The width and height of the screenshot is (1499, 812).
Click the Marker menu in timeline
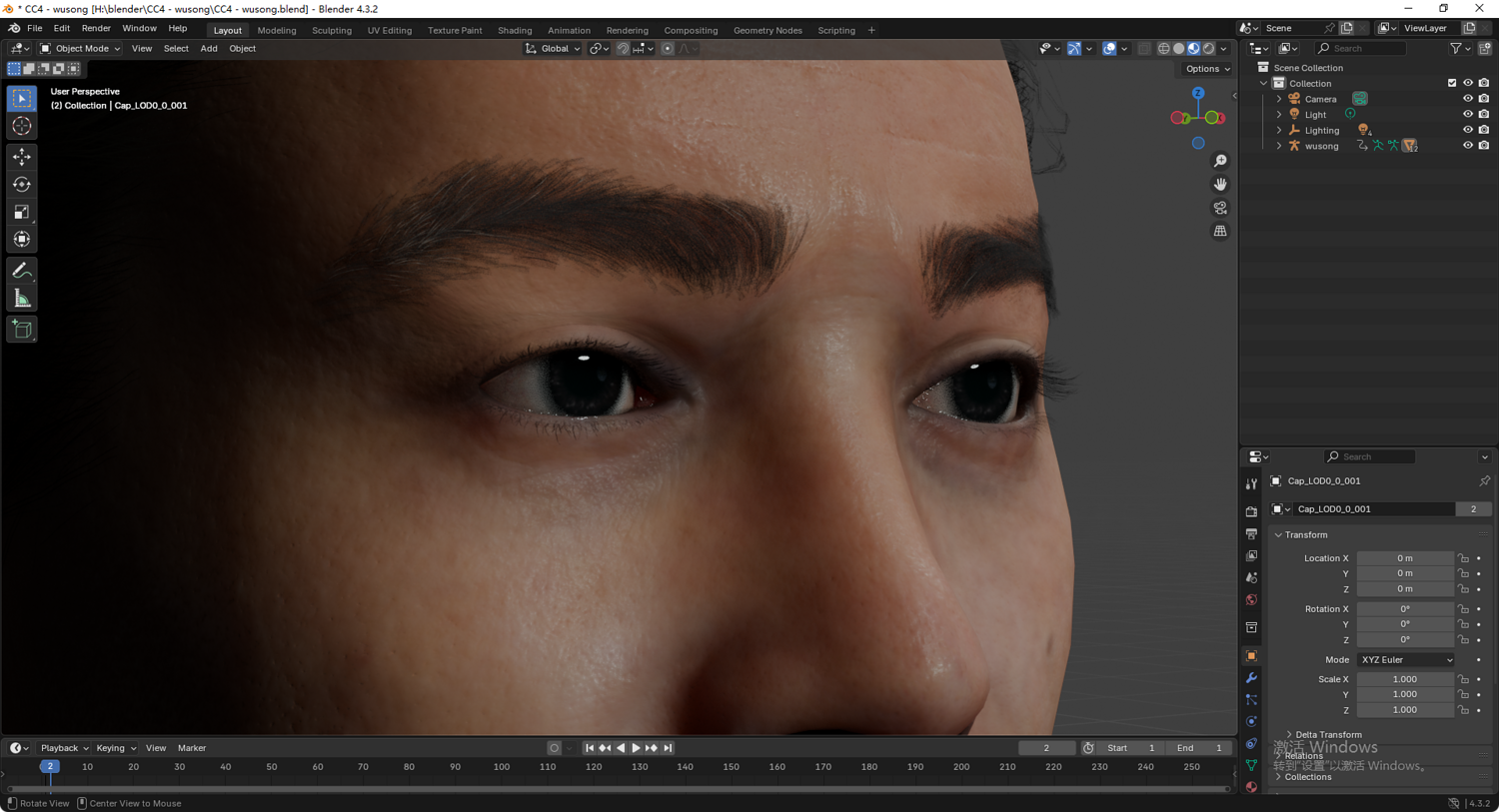[192, 748]
